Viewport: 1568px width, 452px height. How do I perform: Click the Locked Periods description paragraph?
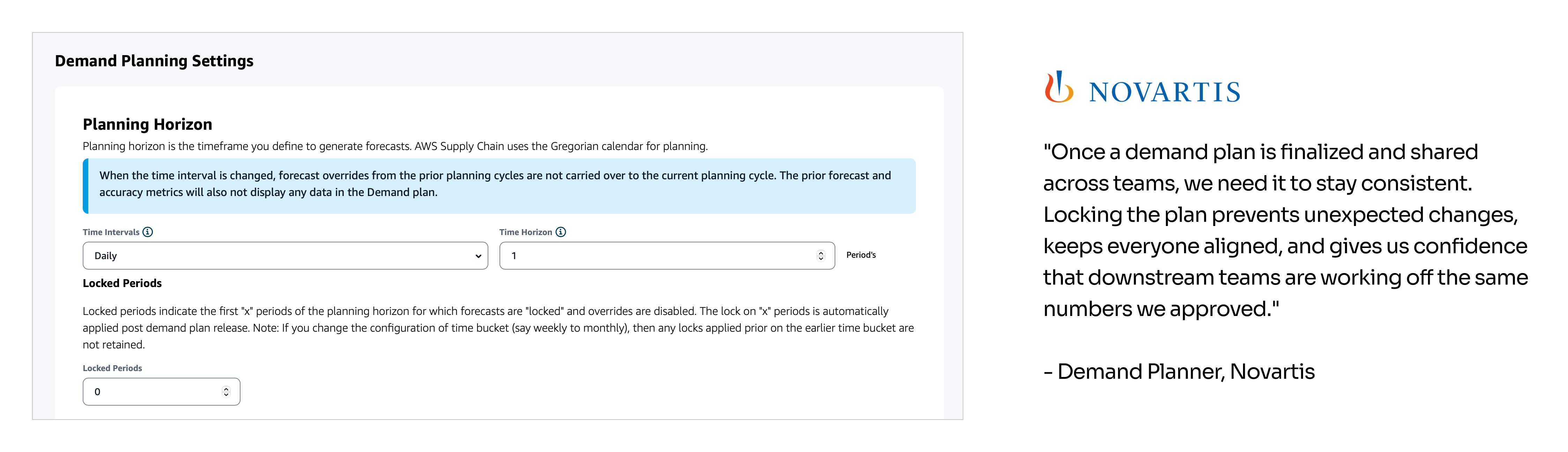[x=498, y=328]
